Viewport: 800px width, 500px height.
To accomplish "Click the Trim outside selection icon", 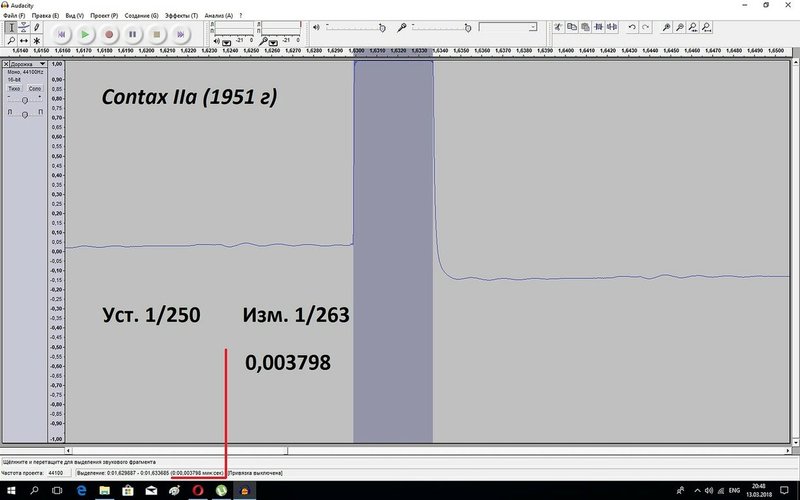I will (597, 27).
